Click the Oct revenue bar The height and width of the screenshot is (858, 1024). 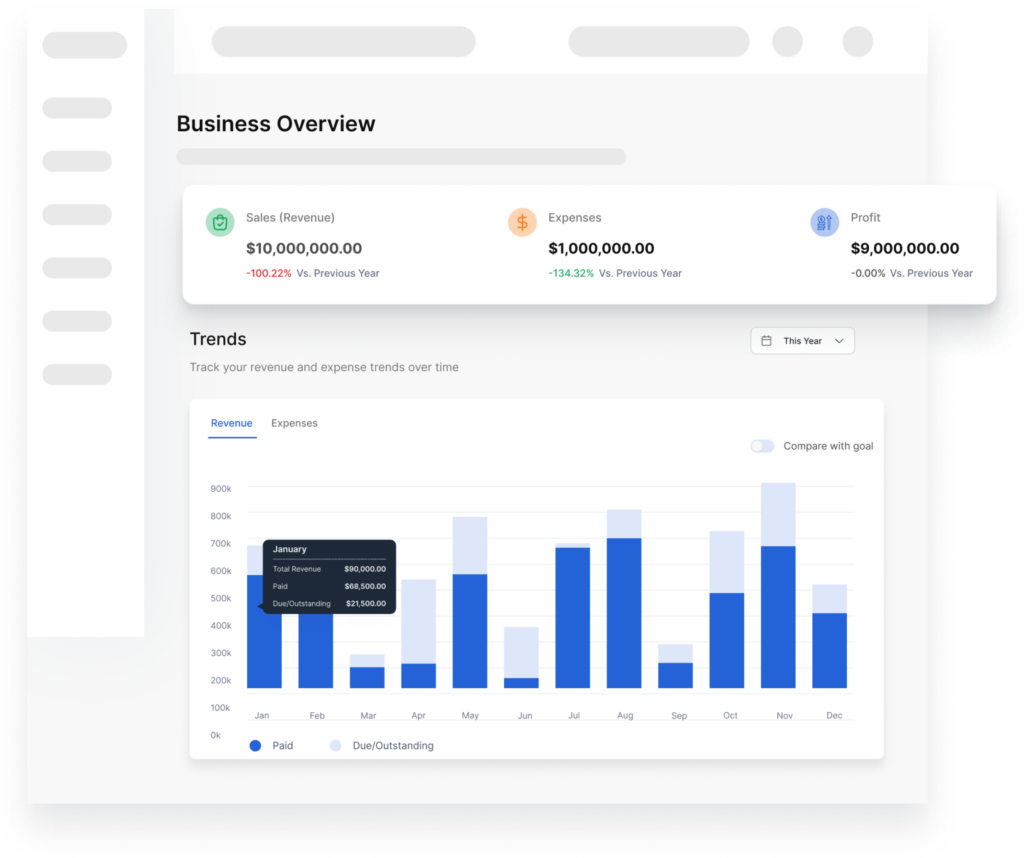point(727,609)
